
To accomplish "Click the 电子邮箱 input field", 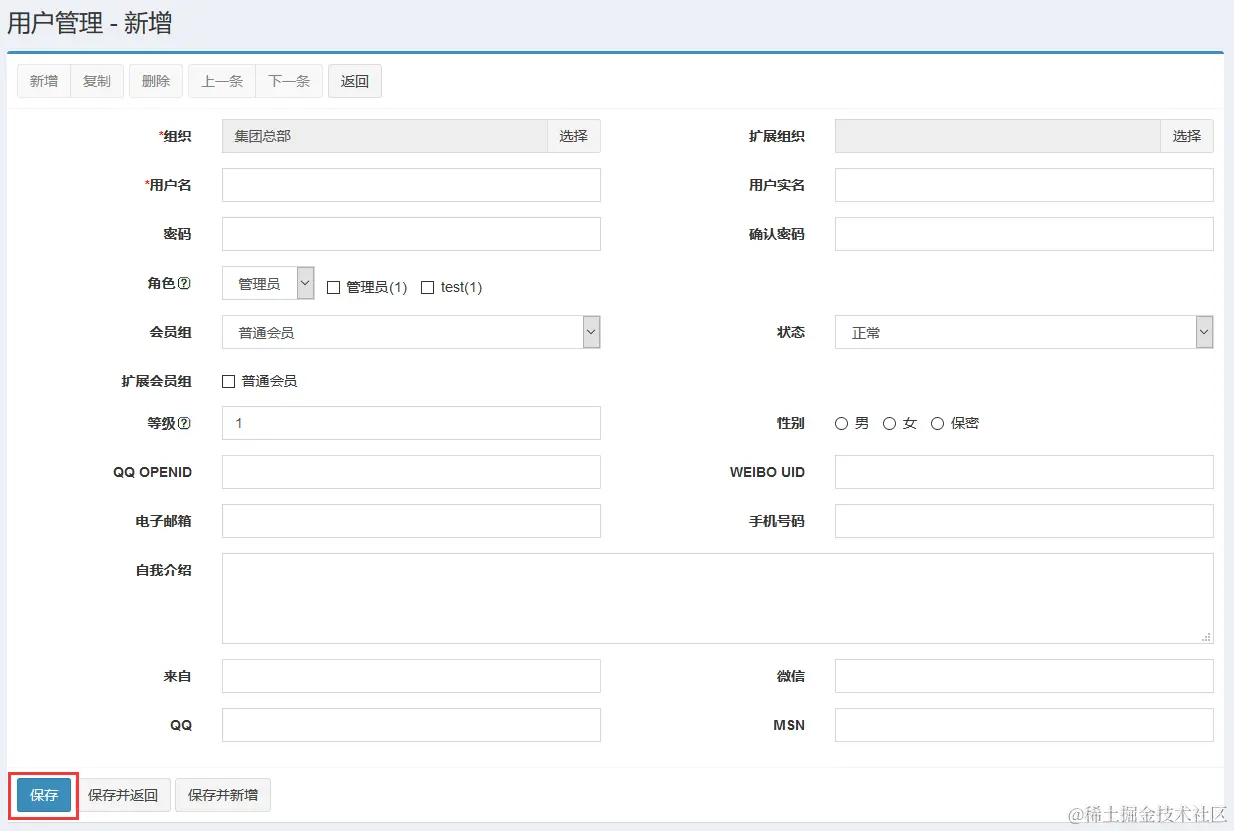I will [411, 521].
